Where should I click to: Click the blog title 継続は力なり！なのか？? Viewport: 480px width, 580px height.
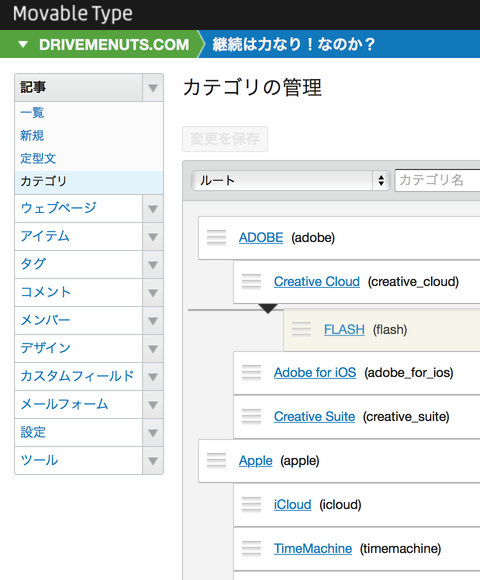294,44
